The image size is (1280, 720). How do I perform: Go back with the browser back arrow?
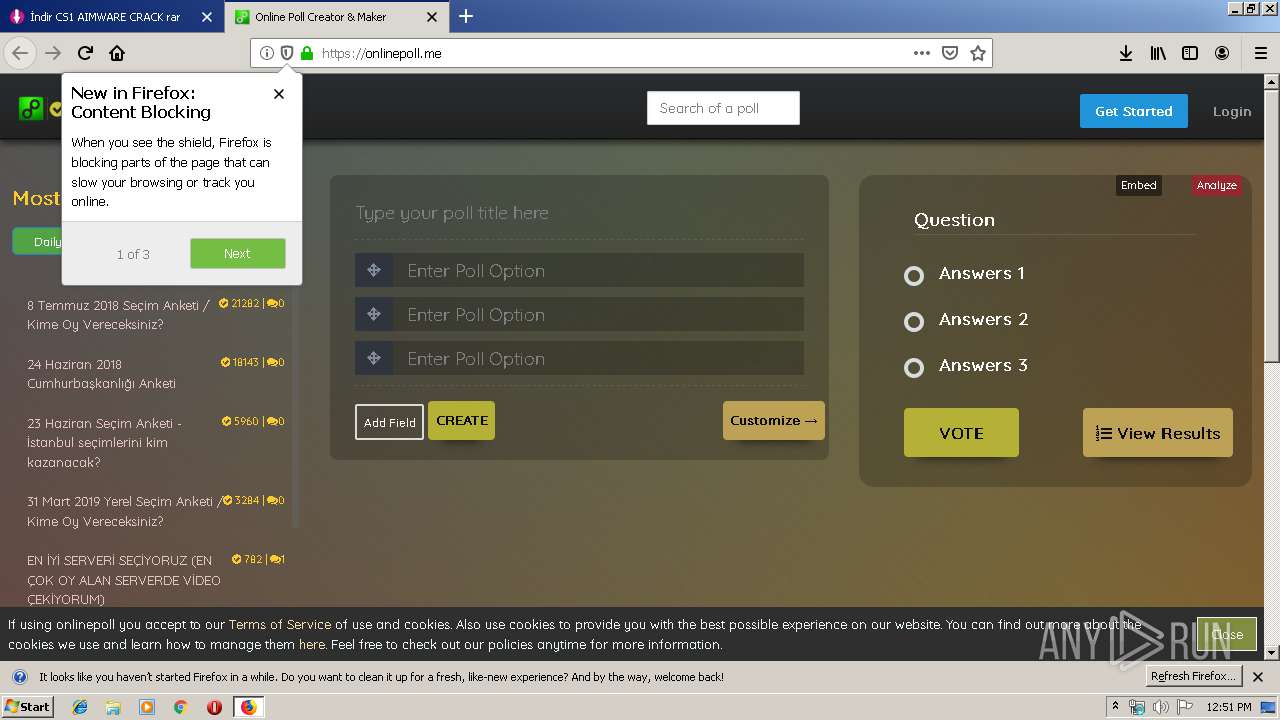click(20, 53)
